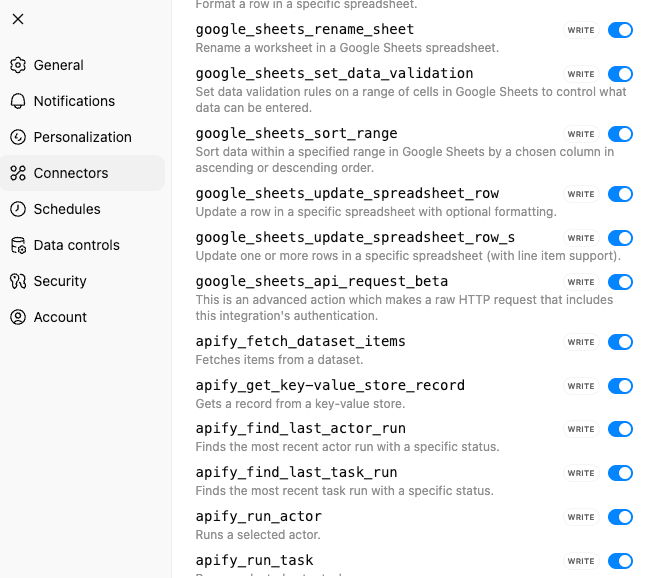Click the Schedules clock icon
The width and height of the screenshot is (652, 578).
(x=18, y=209)
